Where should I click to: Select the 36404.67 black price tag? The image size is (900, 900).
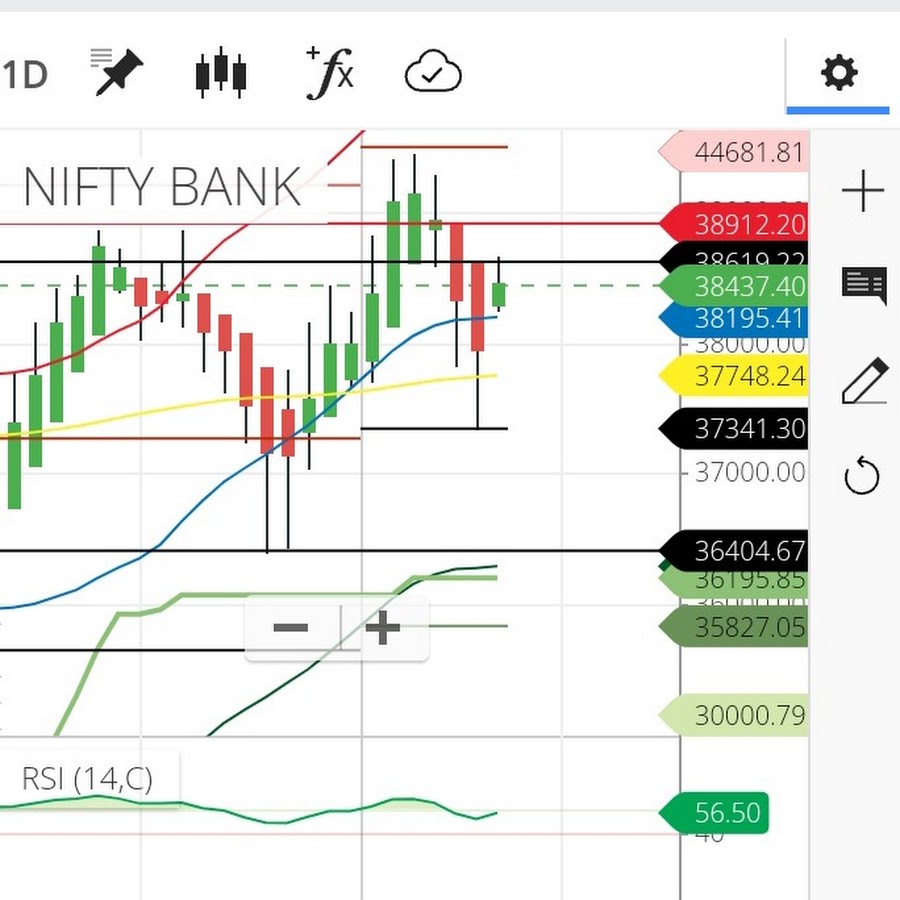click(x=734, y=551)
